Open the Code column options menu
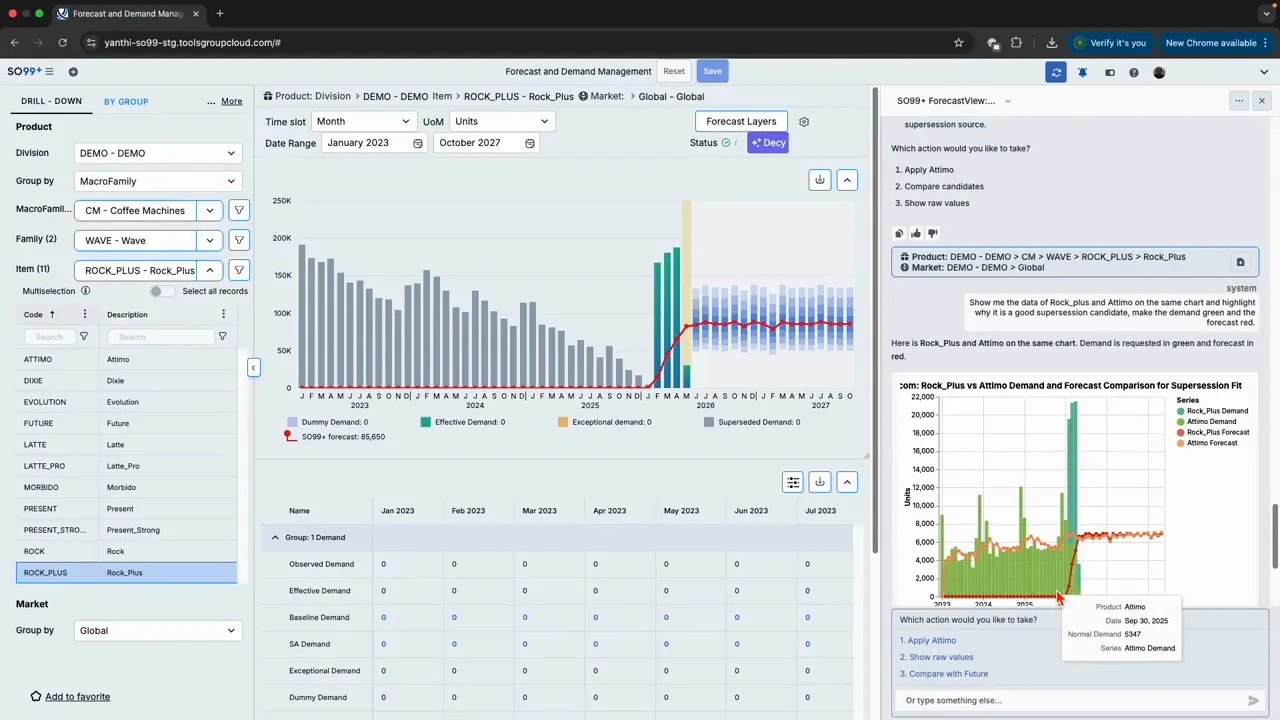 click(84, 314)
